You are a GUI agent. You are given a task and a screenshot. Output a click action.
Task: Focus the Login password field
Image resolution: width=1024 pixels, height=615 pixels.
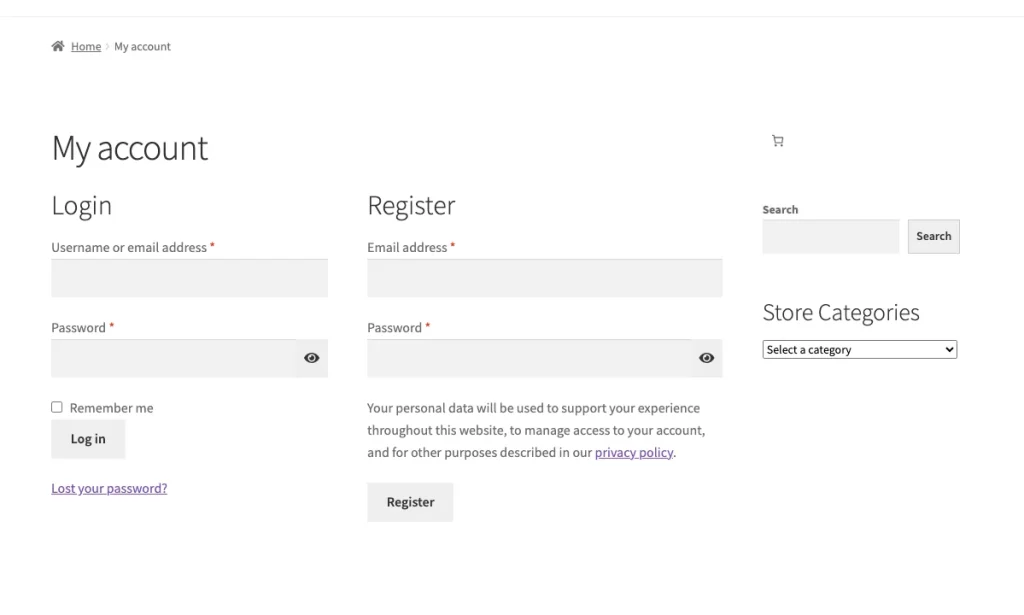pyautogui.click(x=173, y=358)
